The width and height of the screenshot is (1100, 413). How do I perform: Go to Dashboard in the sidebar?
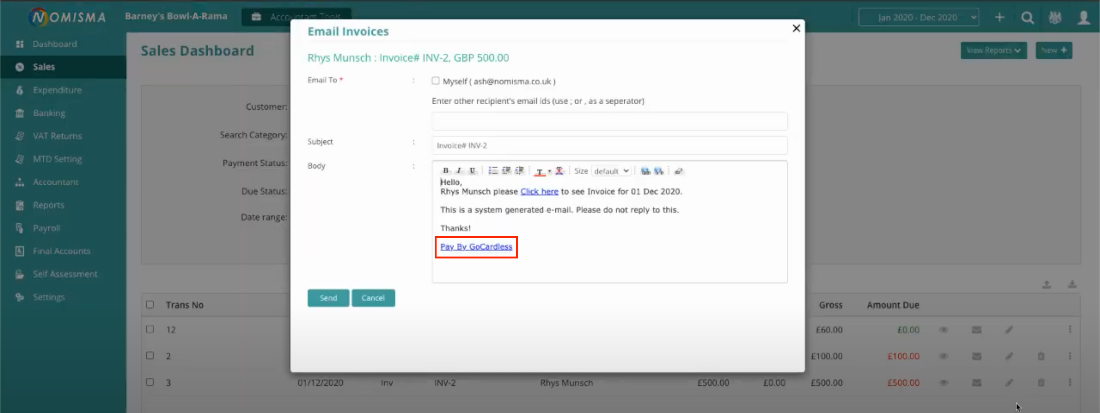click(63, 44)
